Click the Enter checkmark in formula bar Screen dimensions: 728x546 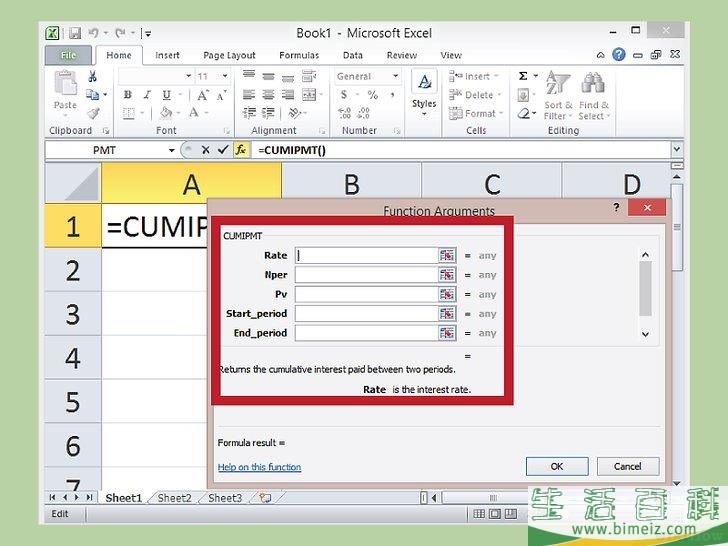223,150
